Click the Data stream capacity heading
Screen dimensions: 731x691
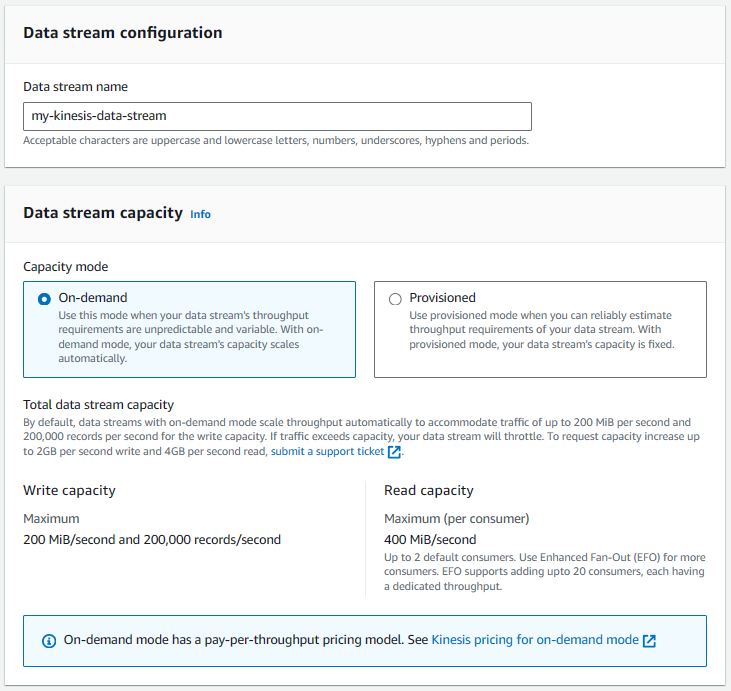pyautogui.click(x=103, y=213)
